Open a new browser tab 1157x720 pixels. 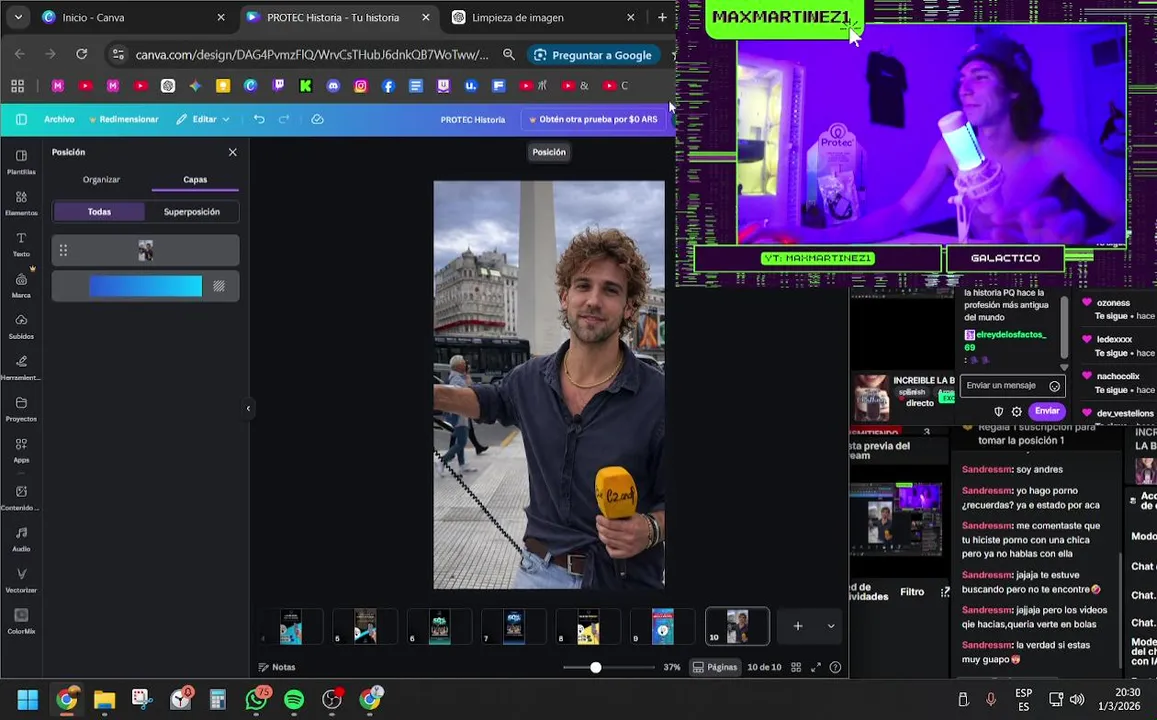point(662,17)
